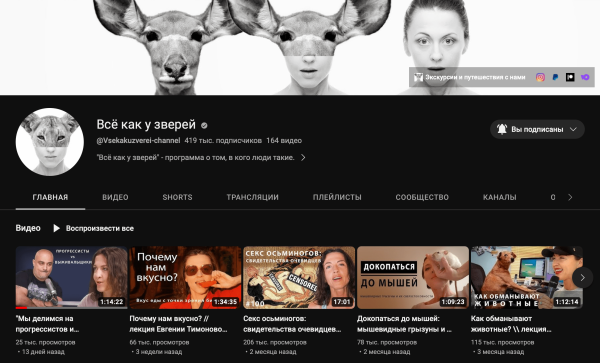Click the excursions link icon in banner
The height and width of the screenshot is (363, 600).
418,77
